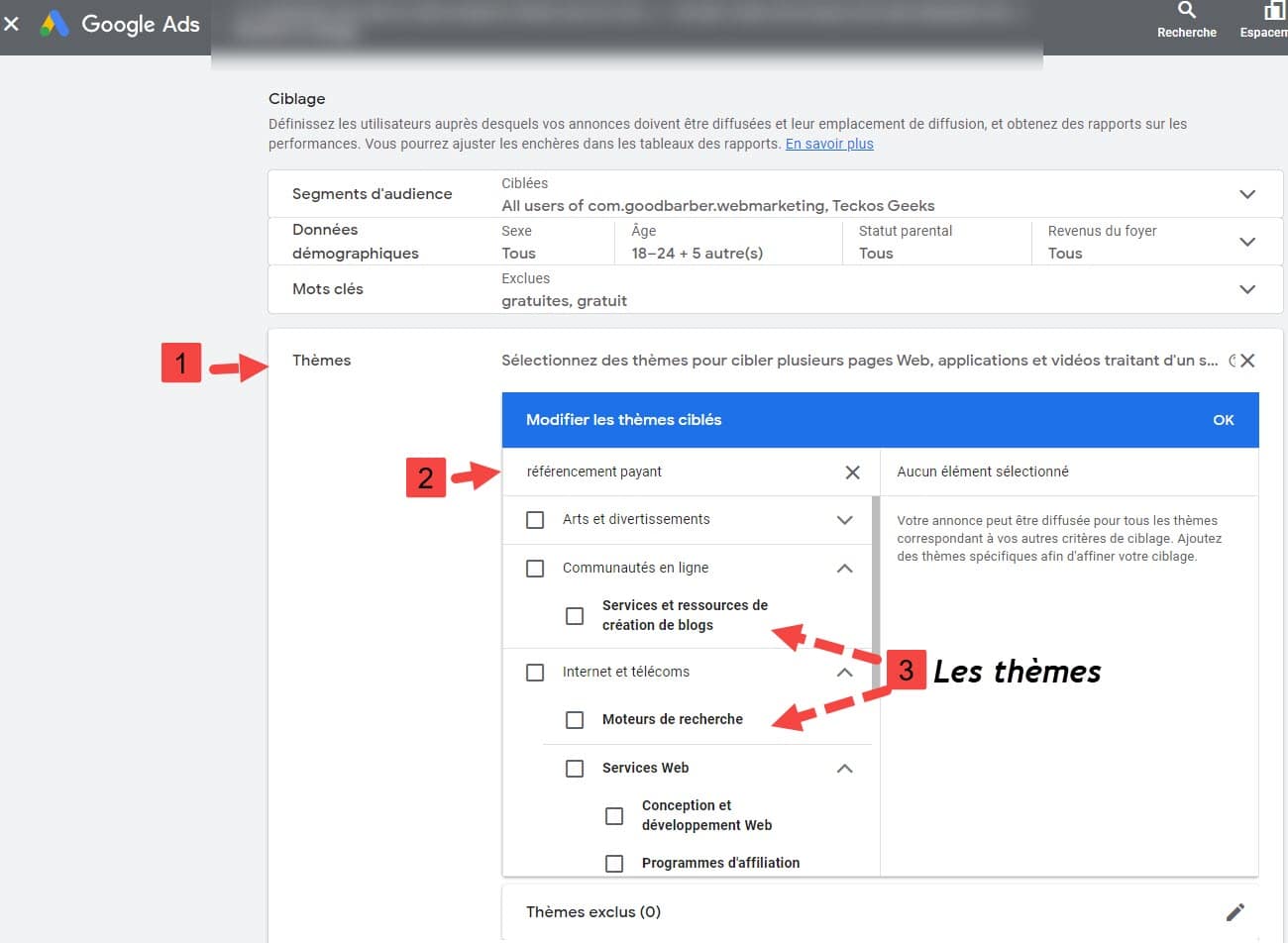1288x943 pixels.
Task: Tick Services et ressources de création de blogs
Action: pyautogui.click(x=575, y=616)
